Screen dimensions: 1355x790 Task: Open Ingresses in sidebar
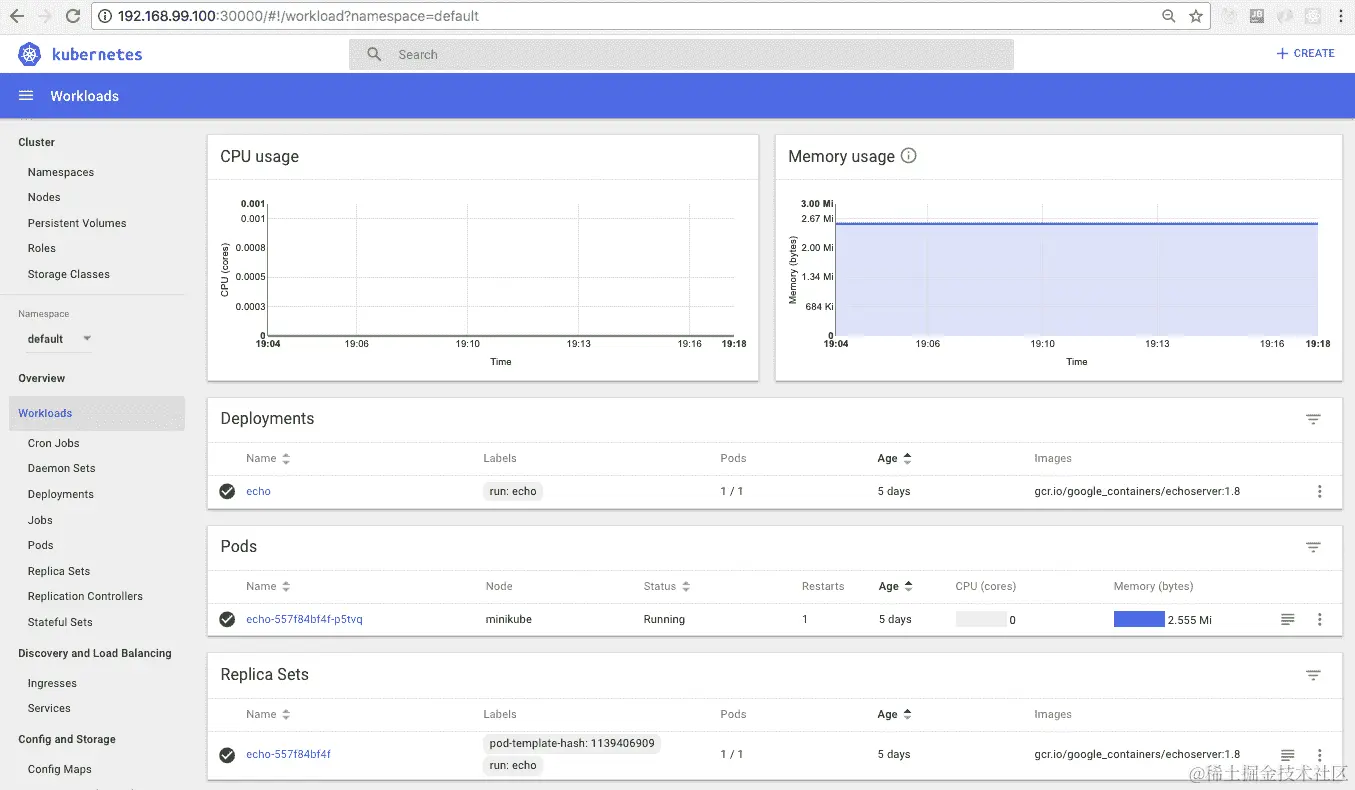click(52, 683)
